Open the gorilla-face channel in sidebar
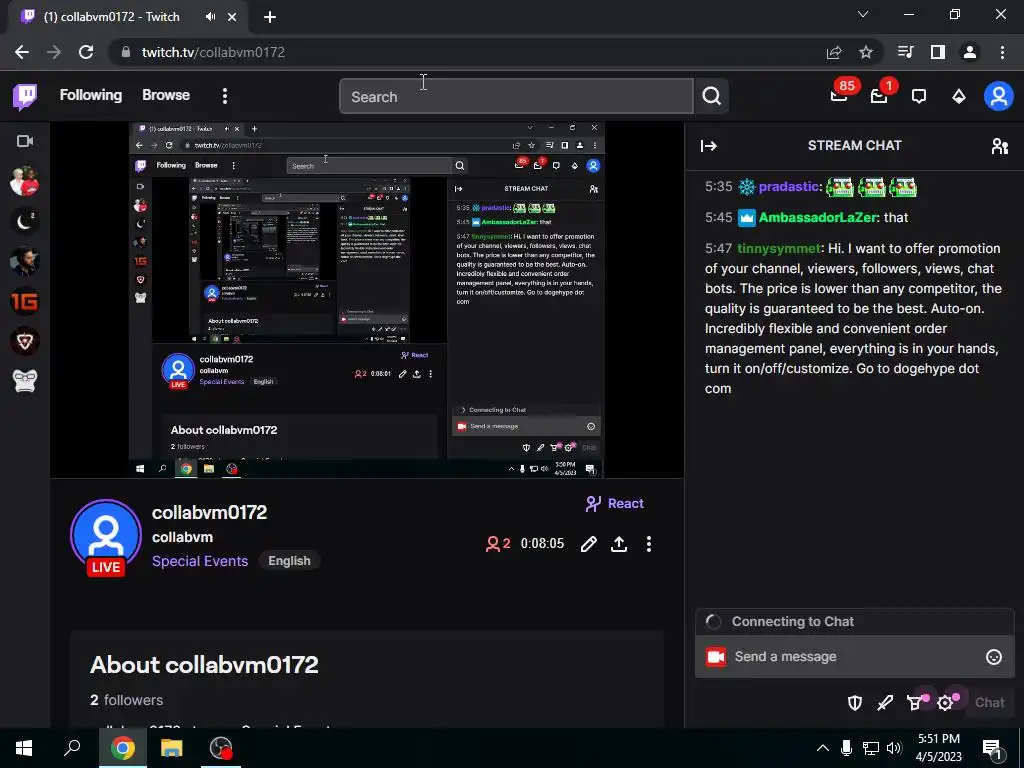 pos(25,381)
